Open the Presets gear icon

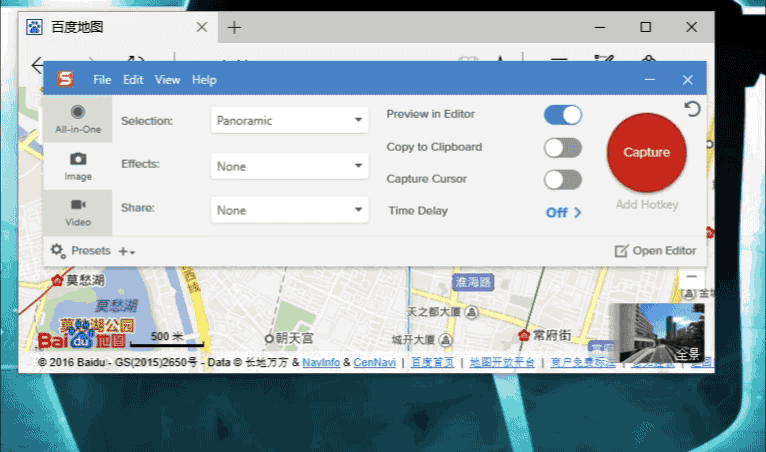click(58, 251)
